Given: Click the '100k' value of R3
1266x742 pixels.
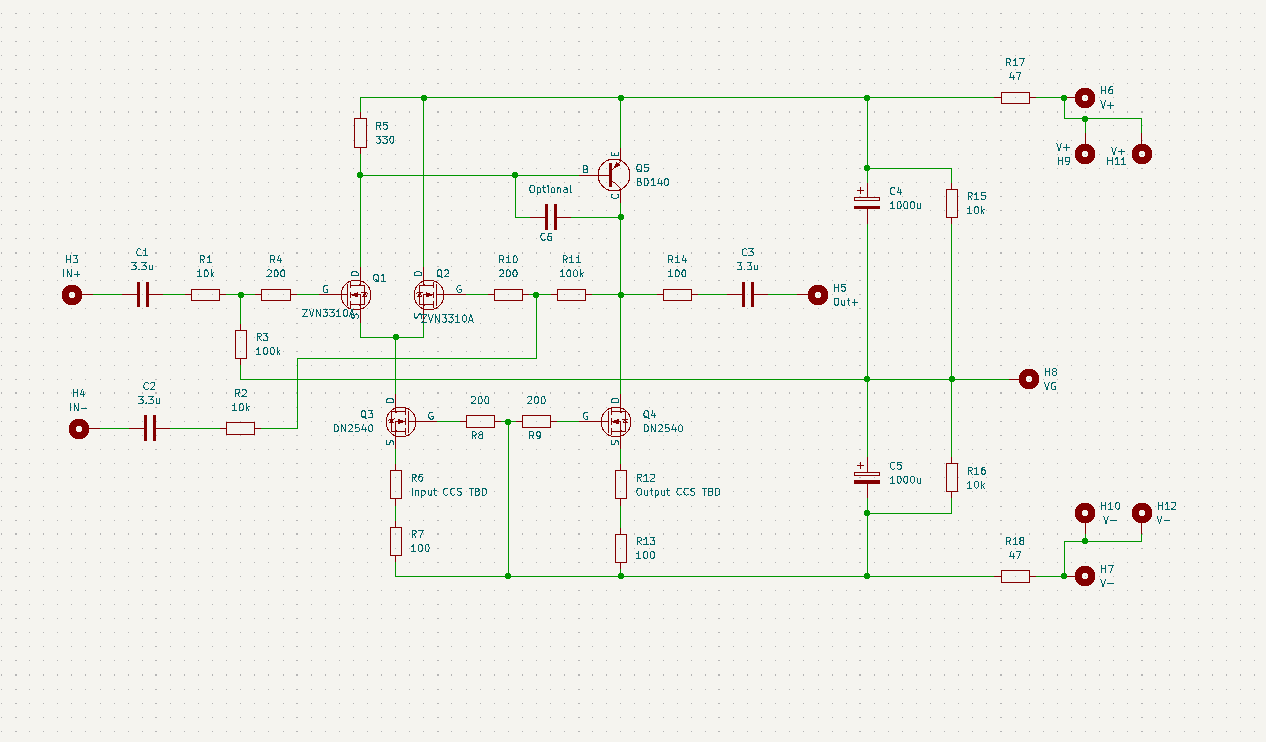Looking at the screenshot, I should pos(268,352).
